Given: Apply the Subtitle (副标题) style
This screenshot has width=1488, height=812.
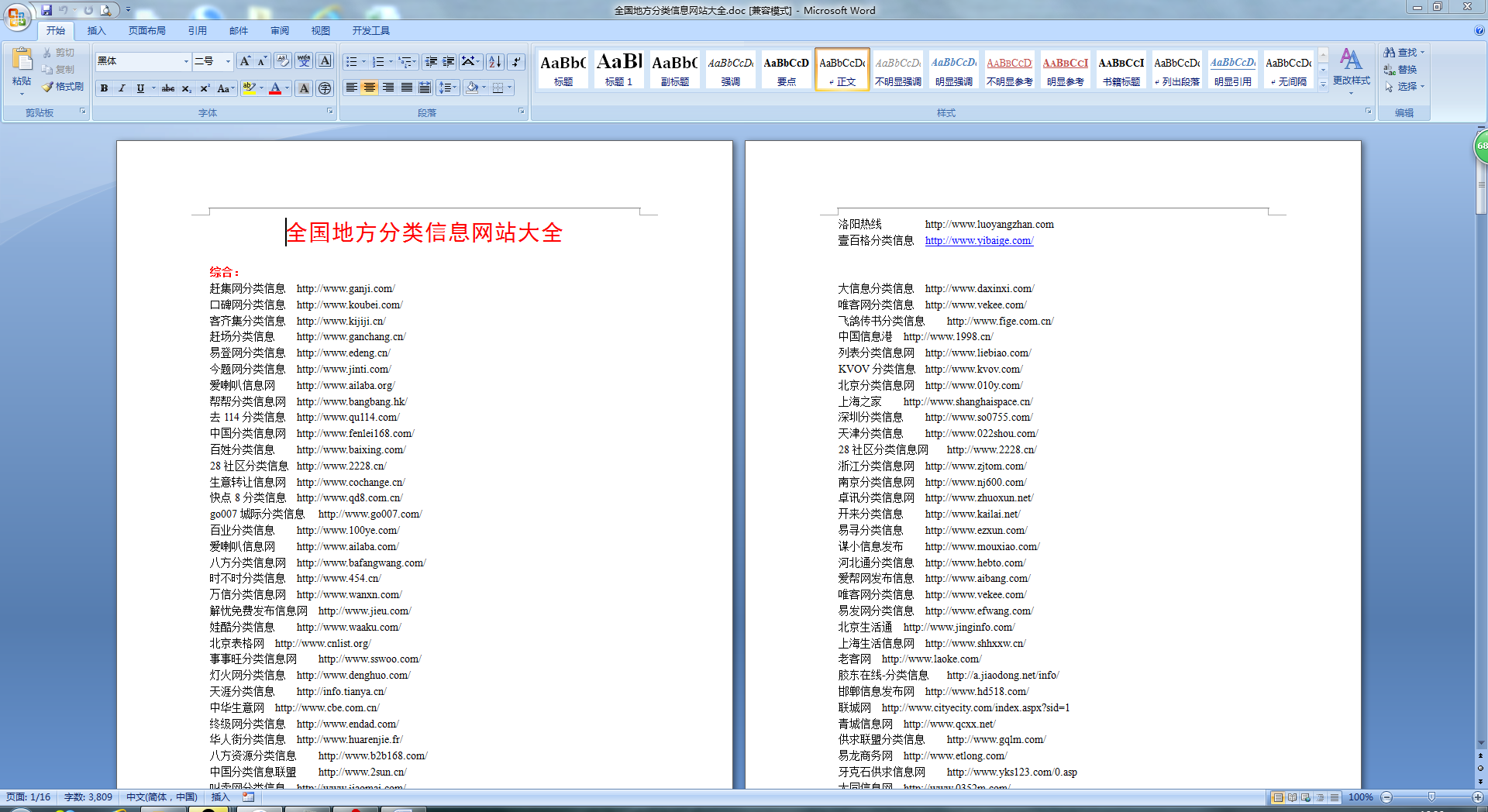Looking at the screenshot, I should pos(675,69).
